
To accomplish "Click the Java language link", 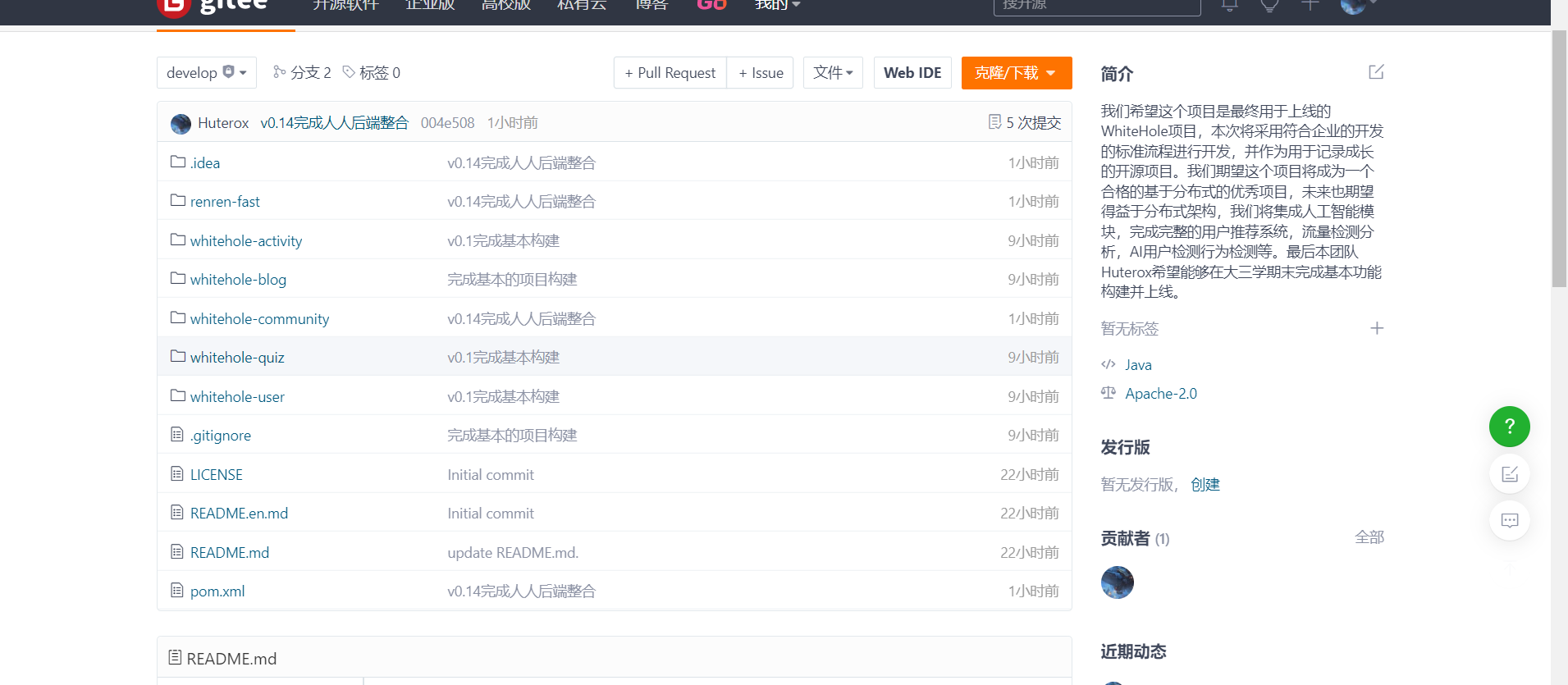I will [1138, 364].
